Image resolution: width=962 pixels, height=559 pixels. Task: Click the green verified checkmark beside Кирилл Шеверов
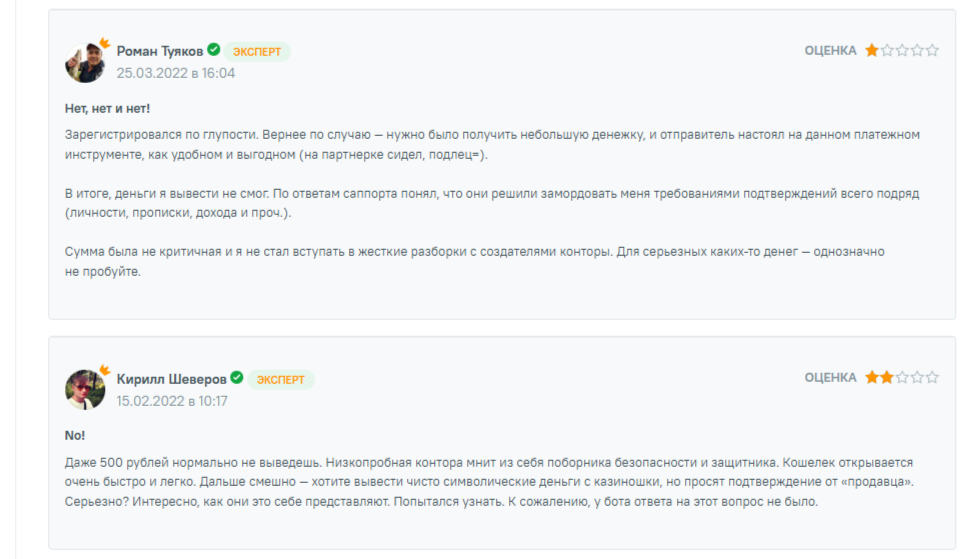(x=237, y=378)
